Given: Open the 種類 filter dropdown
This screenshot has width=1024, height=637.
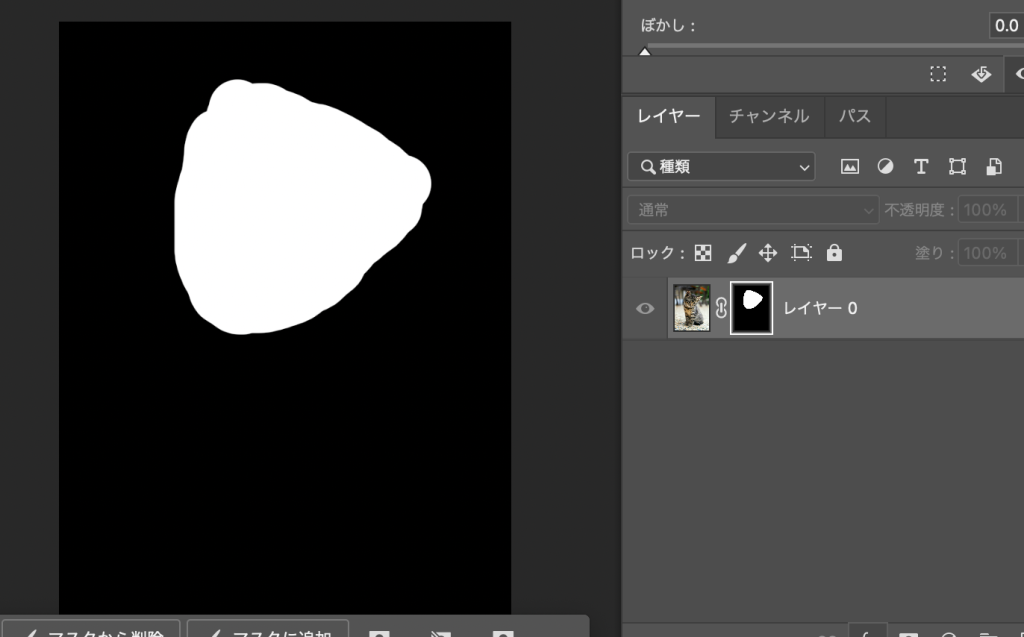Looking at the screenshot, I should [721, 167].
